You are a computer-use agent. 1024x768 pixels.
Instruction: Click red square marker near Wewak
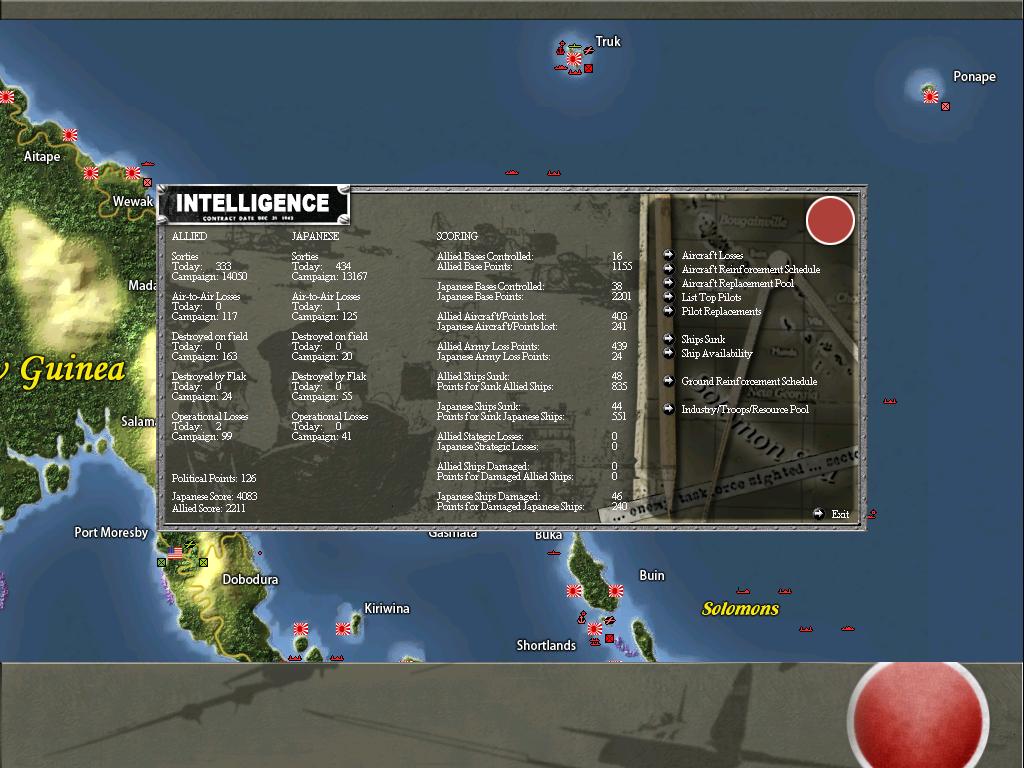coord(147,182)
